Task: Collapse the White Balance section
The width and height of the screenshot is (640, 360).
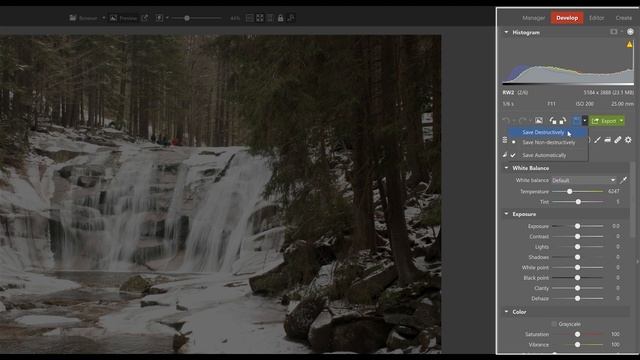Action: pos(506,168)
